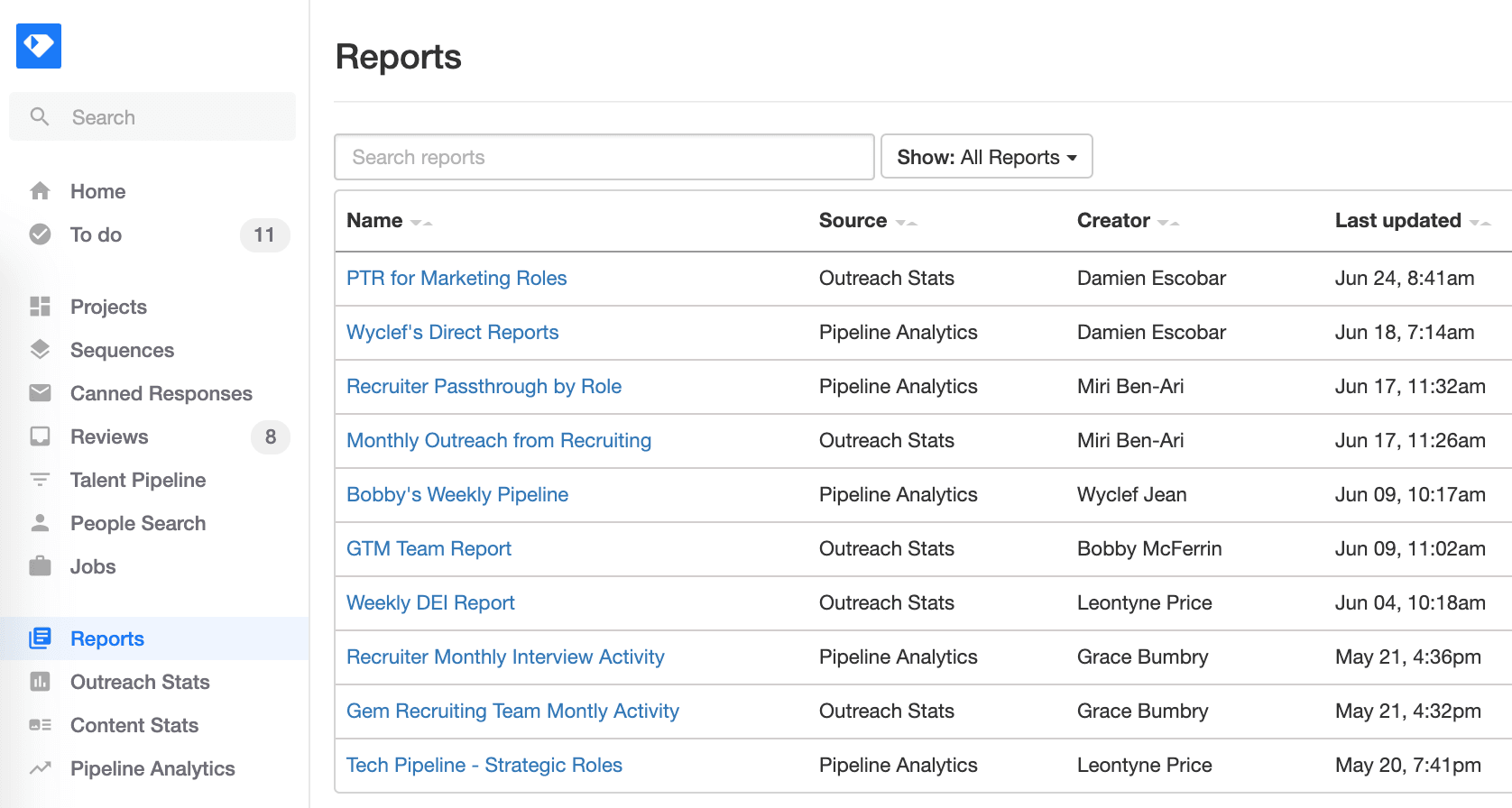The height and width of the screenshot is (808, 1512).
Task: Select Content Stats in sidebar
Action: 134,725
